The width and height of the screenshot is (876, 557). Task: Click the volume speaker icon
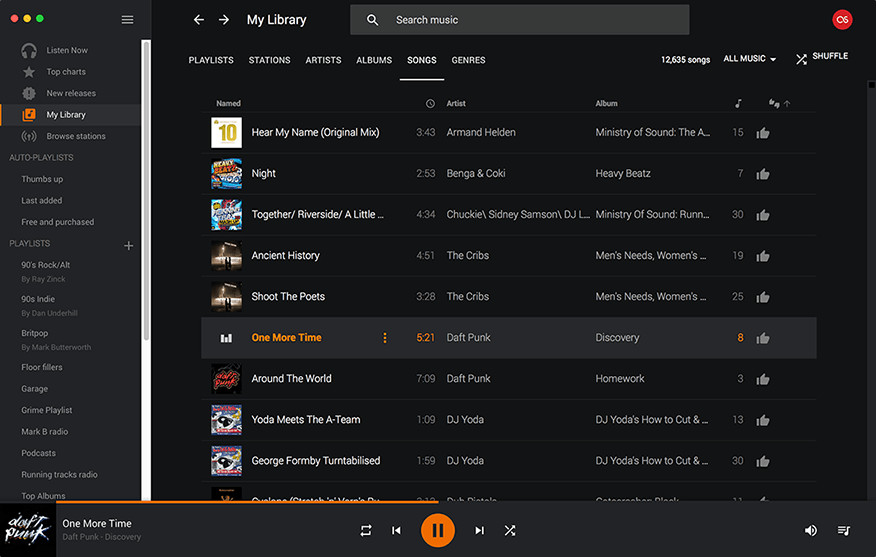coord(811,530)
